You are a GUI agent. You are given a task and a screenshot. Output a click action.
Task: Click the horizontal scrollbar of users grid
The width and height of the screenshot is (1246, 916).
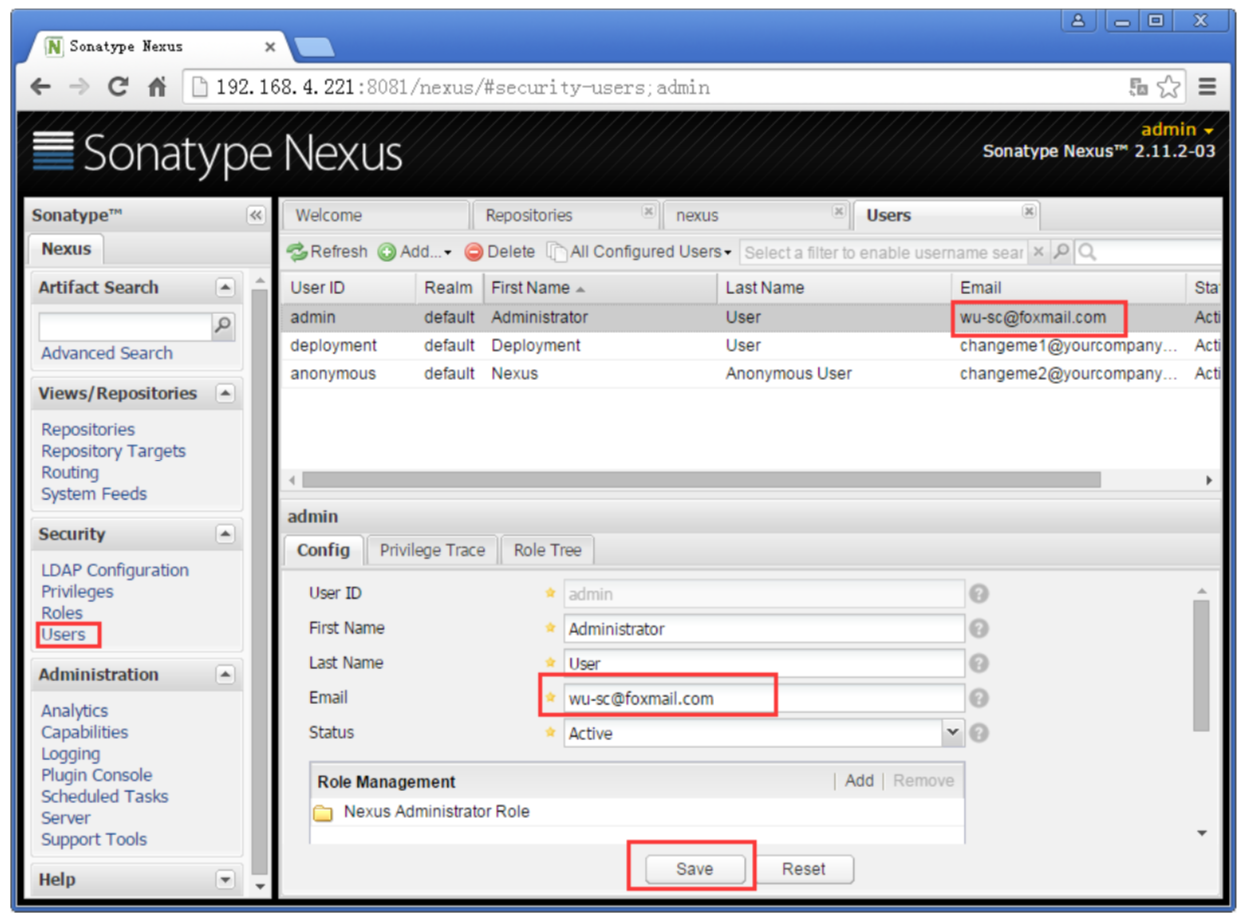[701, 480]
